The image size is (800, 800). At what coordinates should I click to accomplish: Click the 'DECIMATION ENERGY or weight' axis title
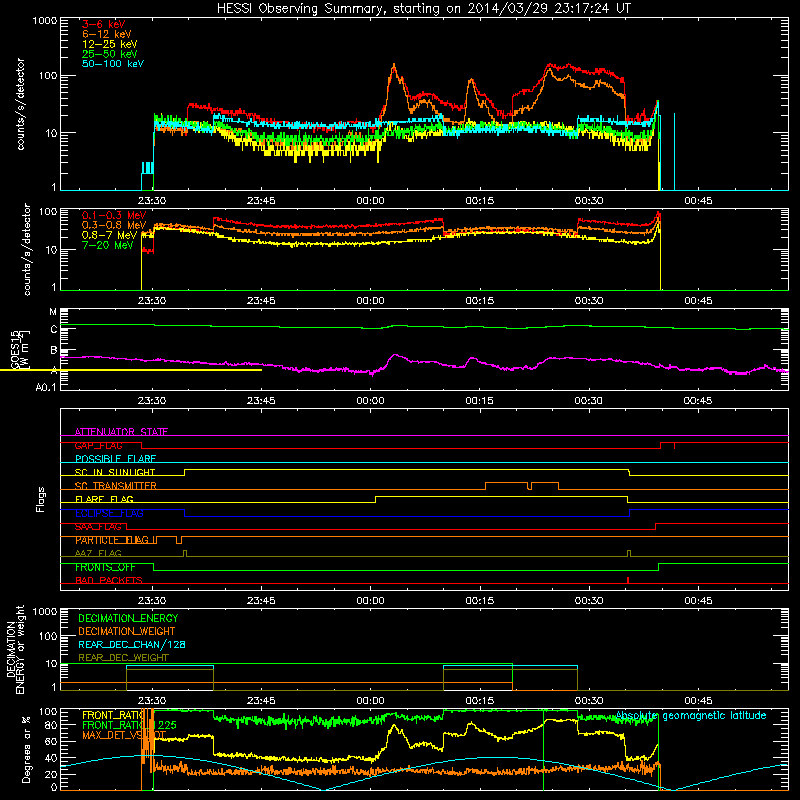15,649
